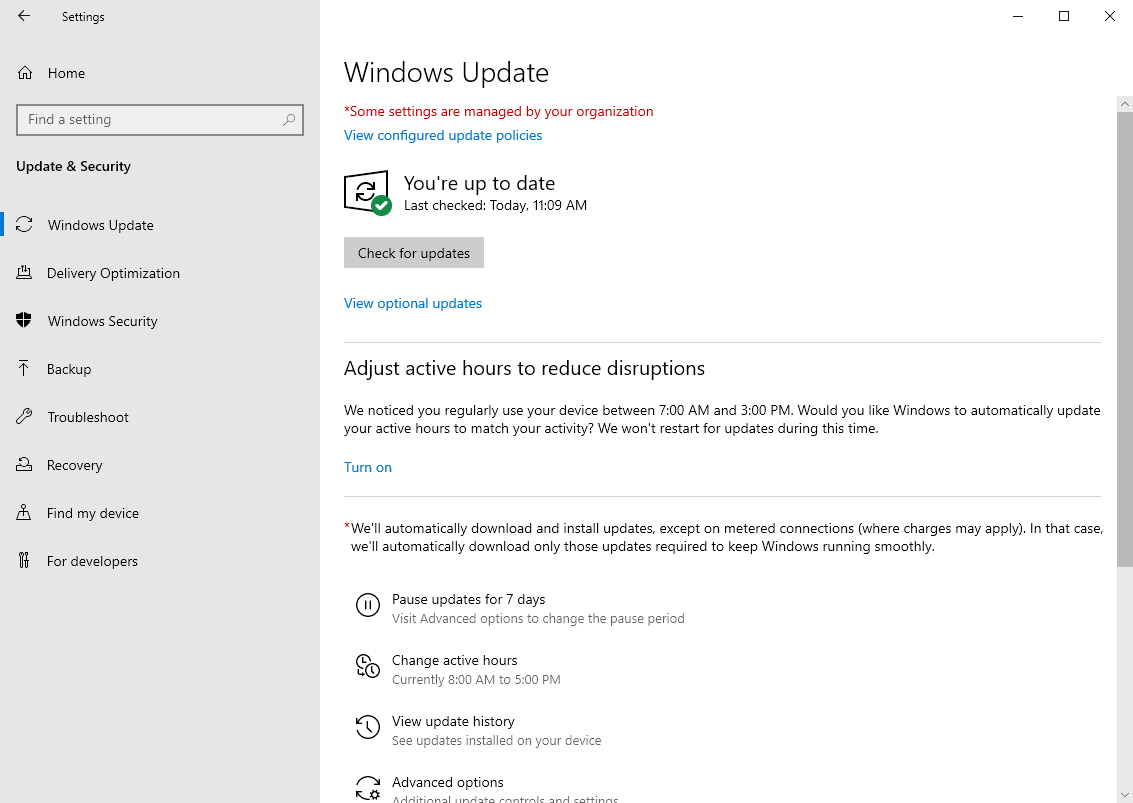Viewport: 1133px width, 803px height.
Task: Click the Recovery icon
Action: point(24,464)
